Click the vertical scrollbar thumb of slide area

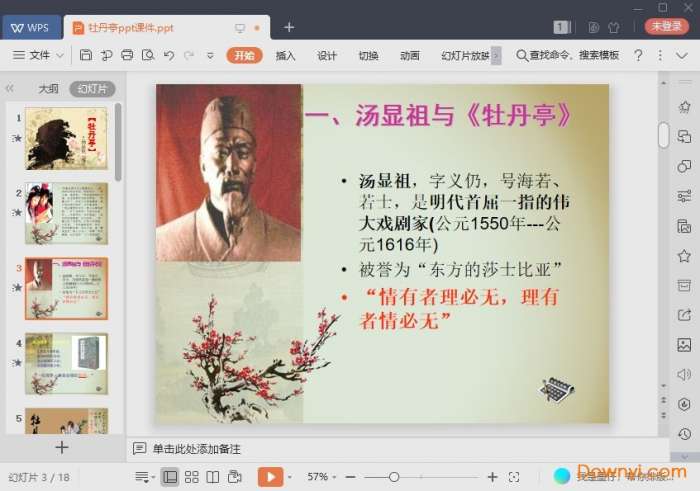coord(663,134)
